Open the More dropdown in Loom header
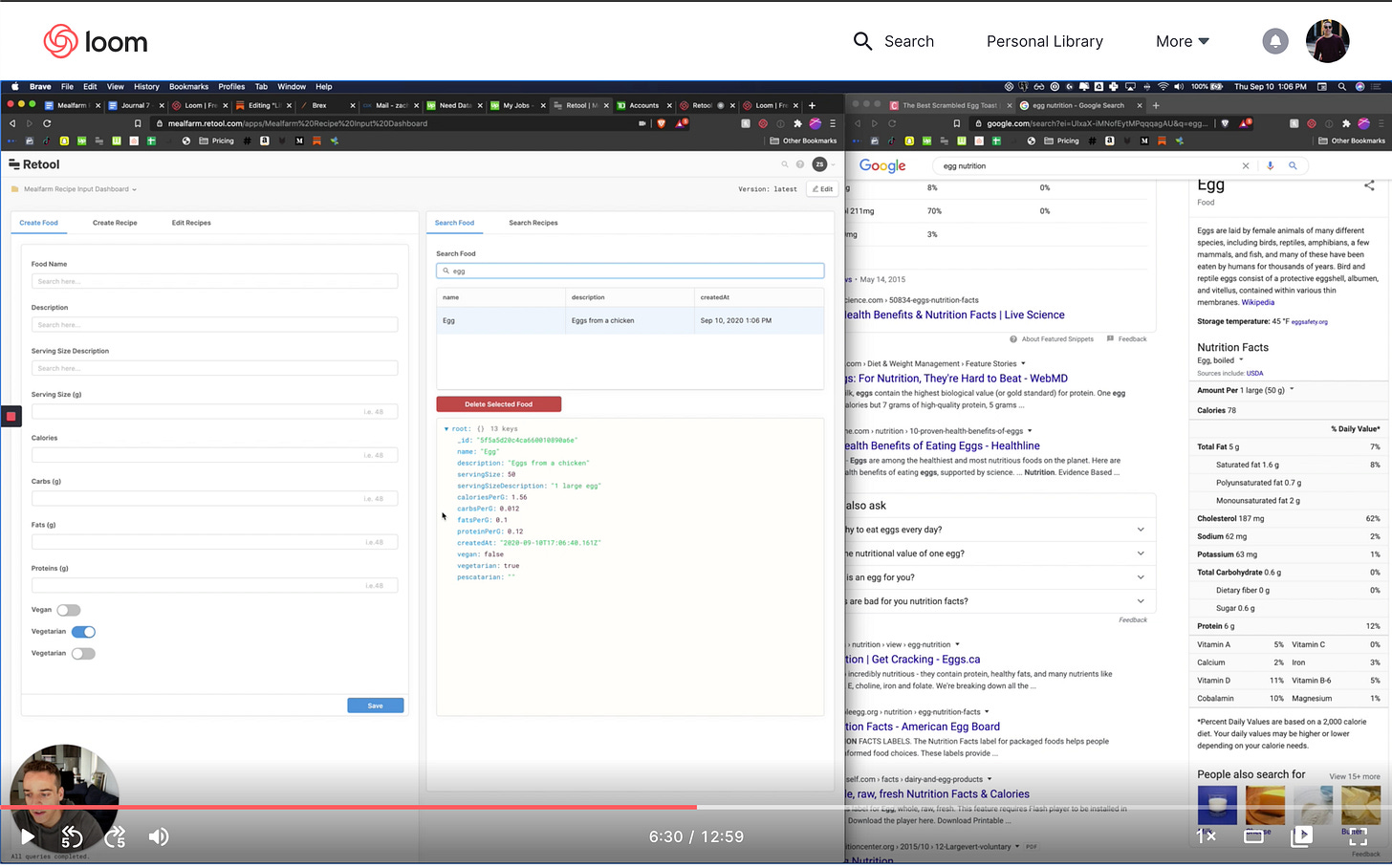1392x868 pixels. 1183,41
